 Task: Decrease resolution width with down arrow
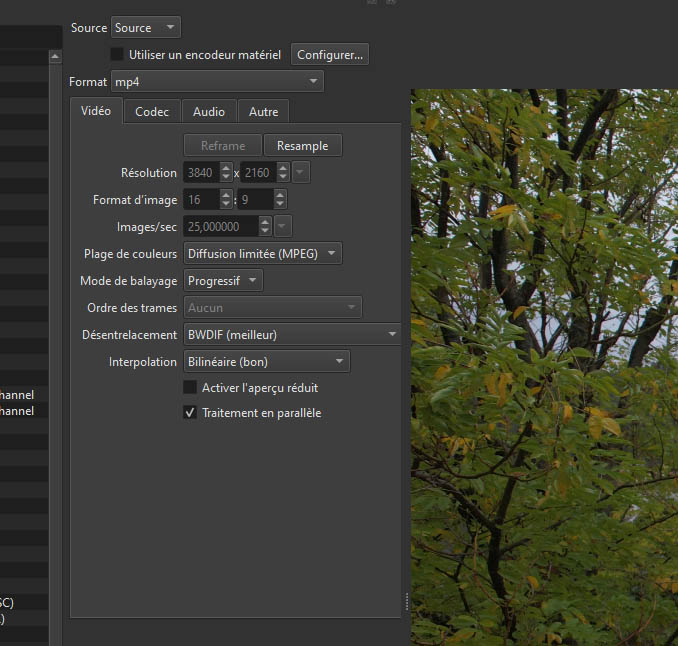point(226,178)
